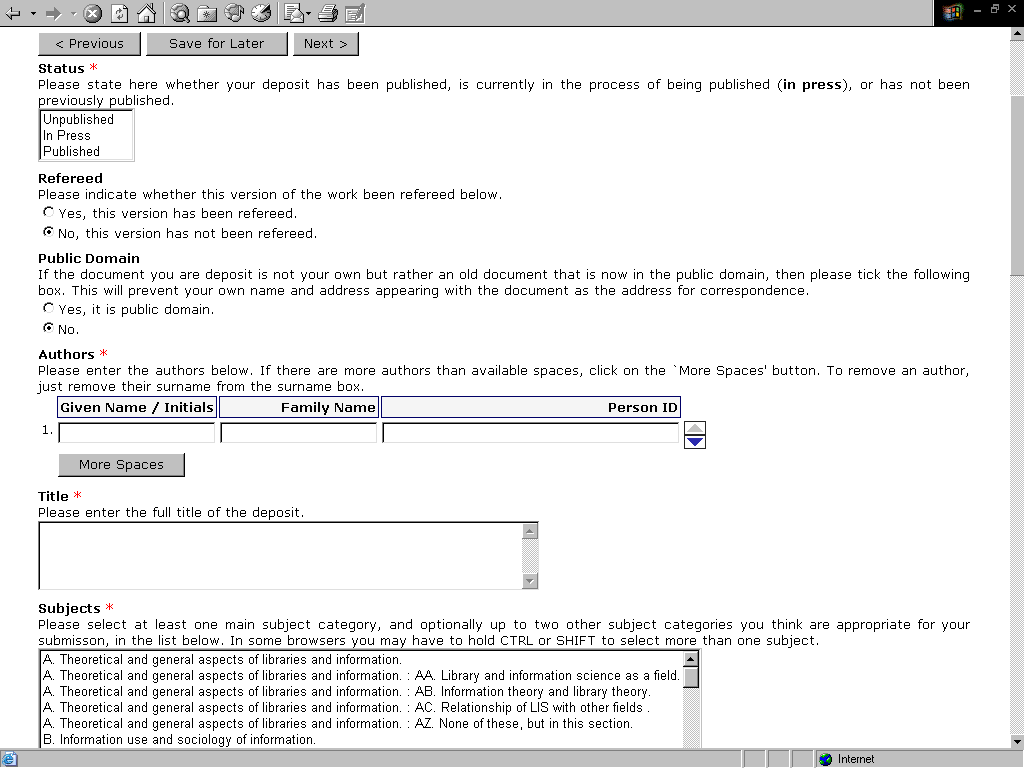Click the Family Name input field
Screen dimensions: 1024x768
click(298, 433)
